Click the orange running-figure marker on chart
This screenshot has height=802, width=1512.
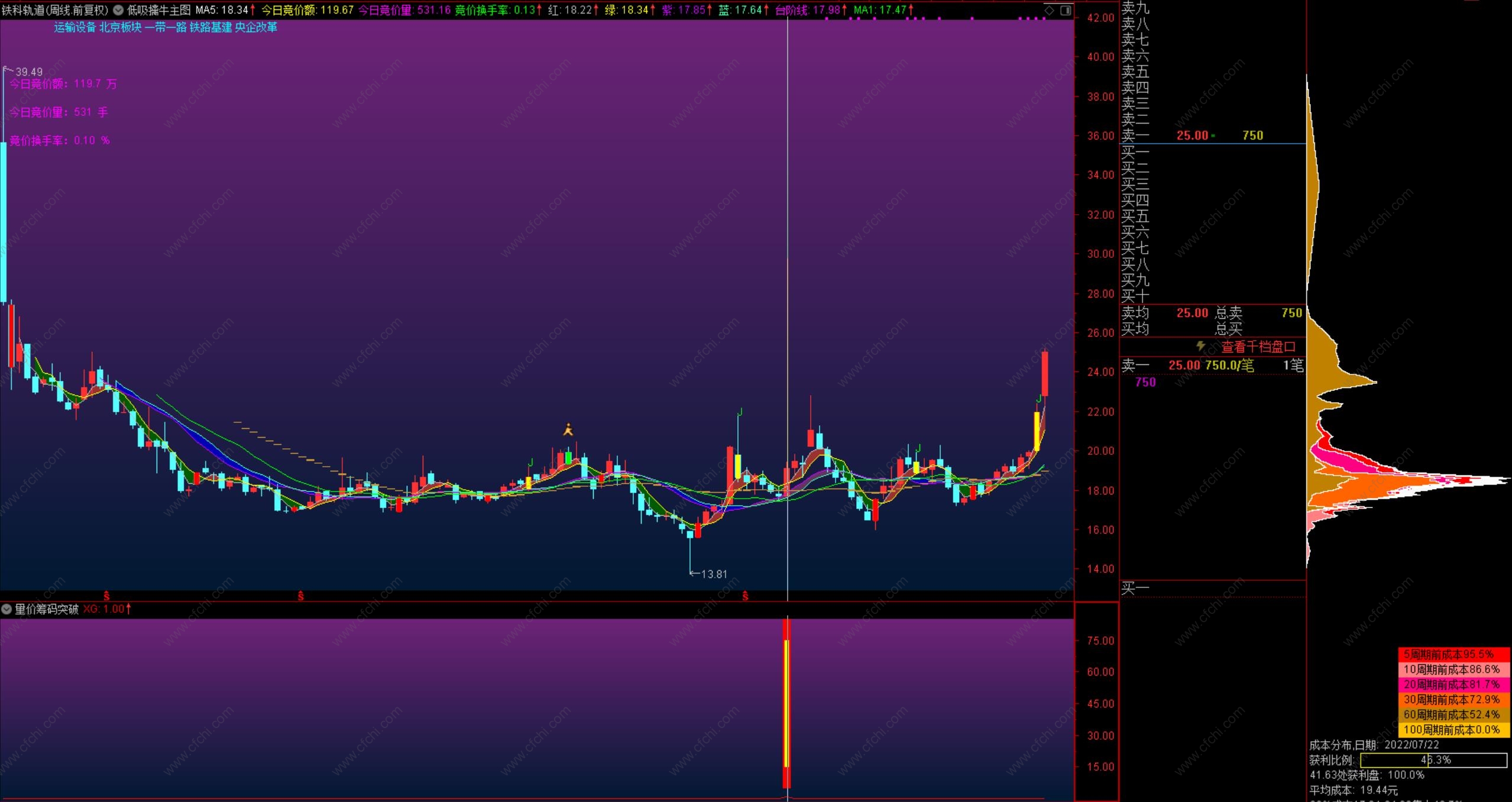[x=568, y=430]
